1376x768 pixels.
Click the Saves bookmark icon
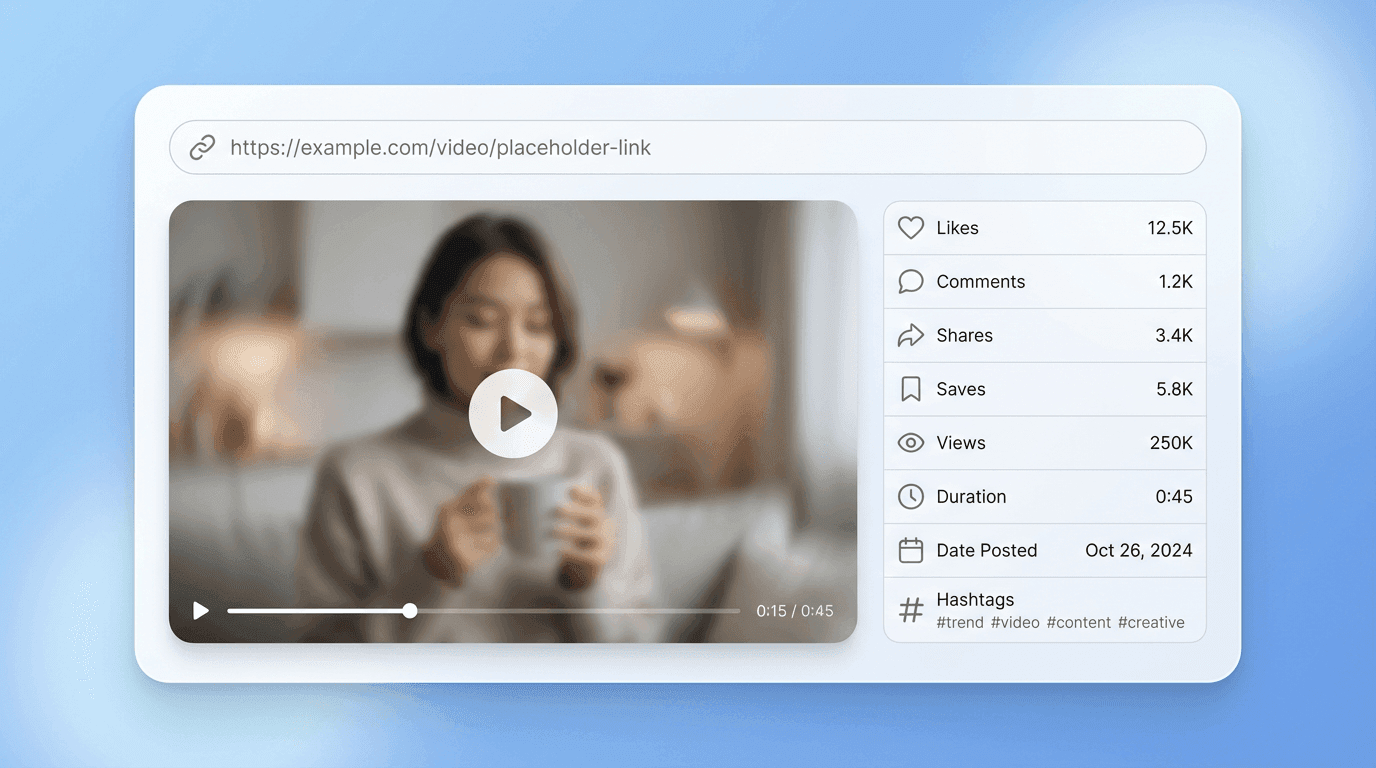pos(910,389)
